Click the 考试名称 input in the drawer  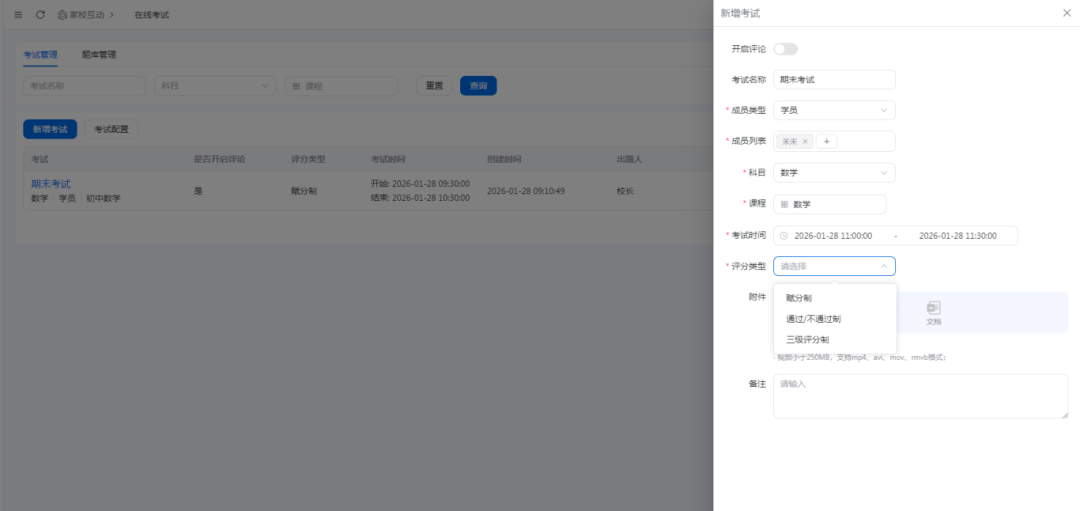834,80
